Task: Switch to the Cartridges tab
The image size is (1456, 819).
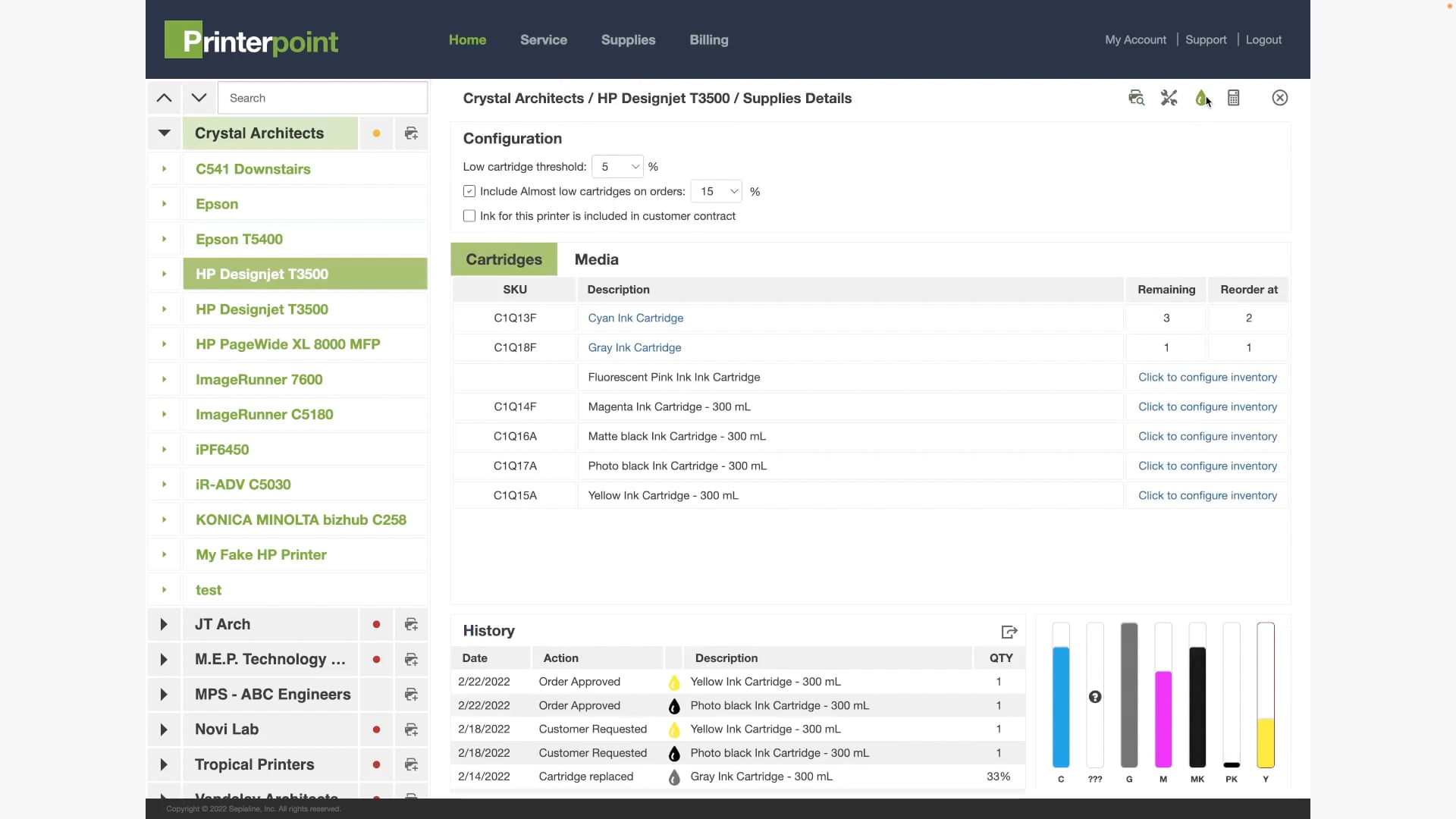Action: [504, 259]
